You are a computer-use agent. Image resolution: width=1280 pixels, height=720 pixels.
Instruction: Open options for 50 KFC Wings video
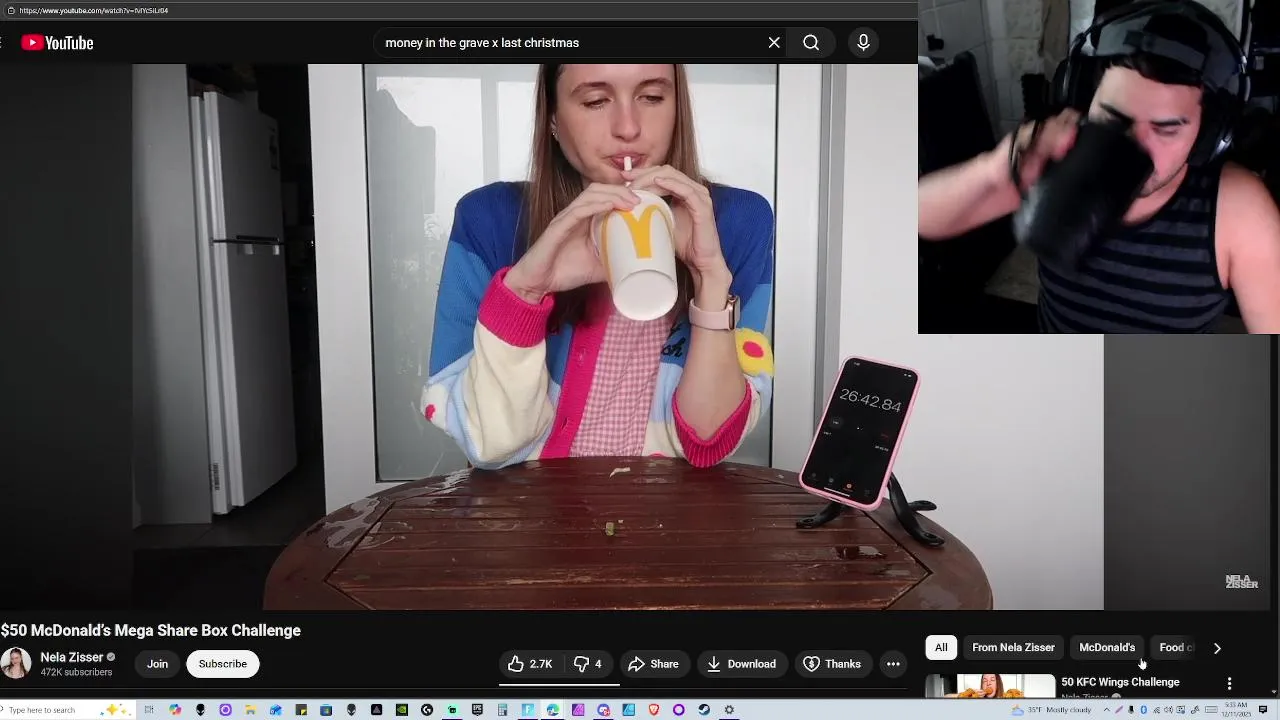tap(1229, 683)
